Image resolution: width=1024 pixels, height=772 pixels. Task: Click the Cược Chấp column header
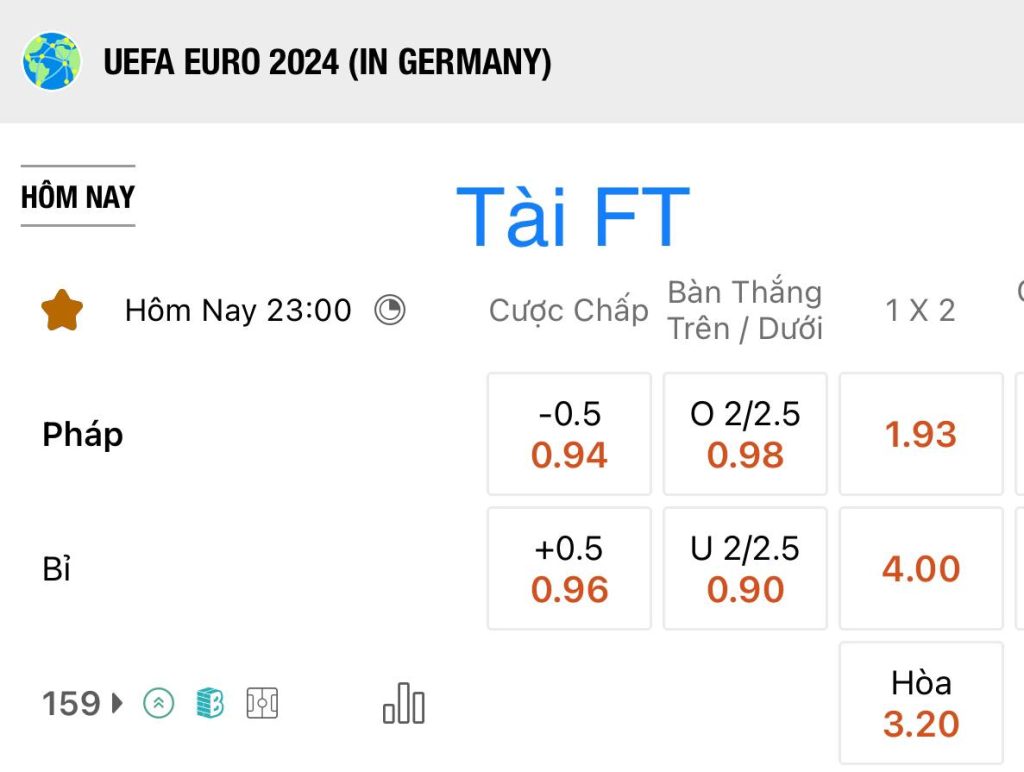coord(569,310)
